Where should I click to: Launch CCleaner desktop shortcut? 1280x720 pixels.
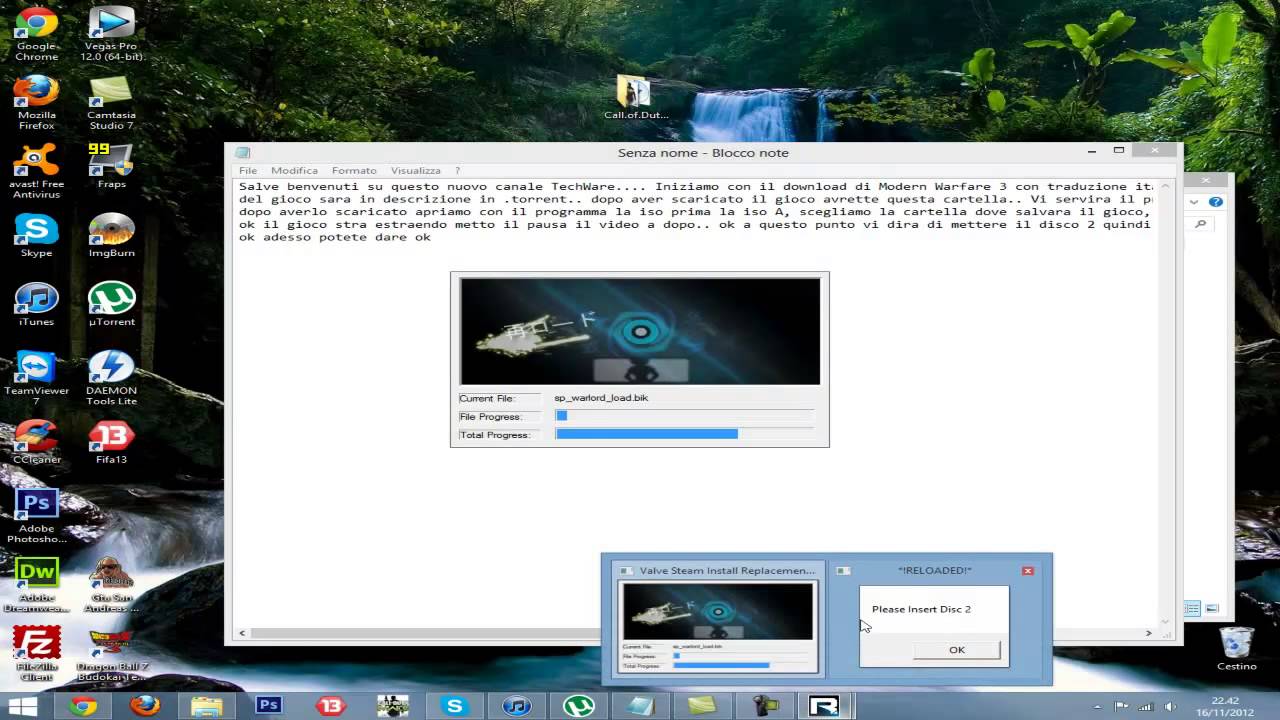36,442
